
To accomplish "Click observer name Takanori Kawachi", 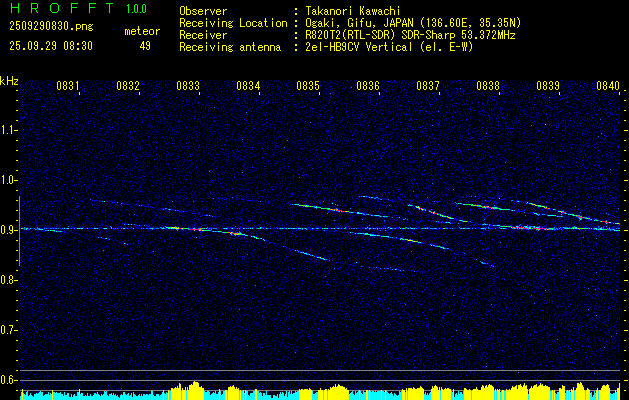I will (353, 12).
